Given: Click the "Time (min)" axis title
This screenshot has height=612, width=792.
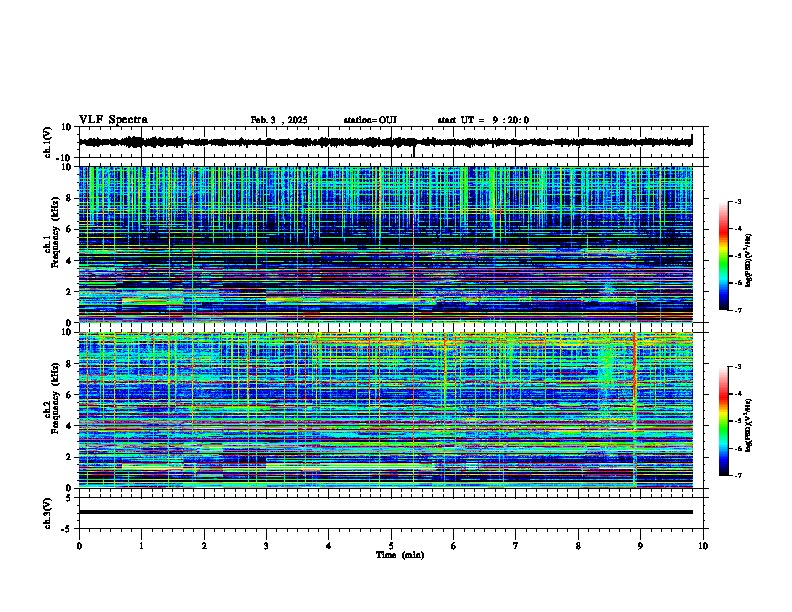Looking at the screenshot, I should coord(400,555).
